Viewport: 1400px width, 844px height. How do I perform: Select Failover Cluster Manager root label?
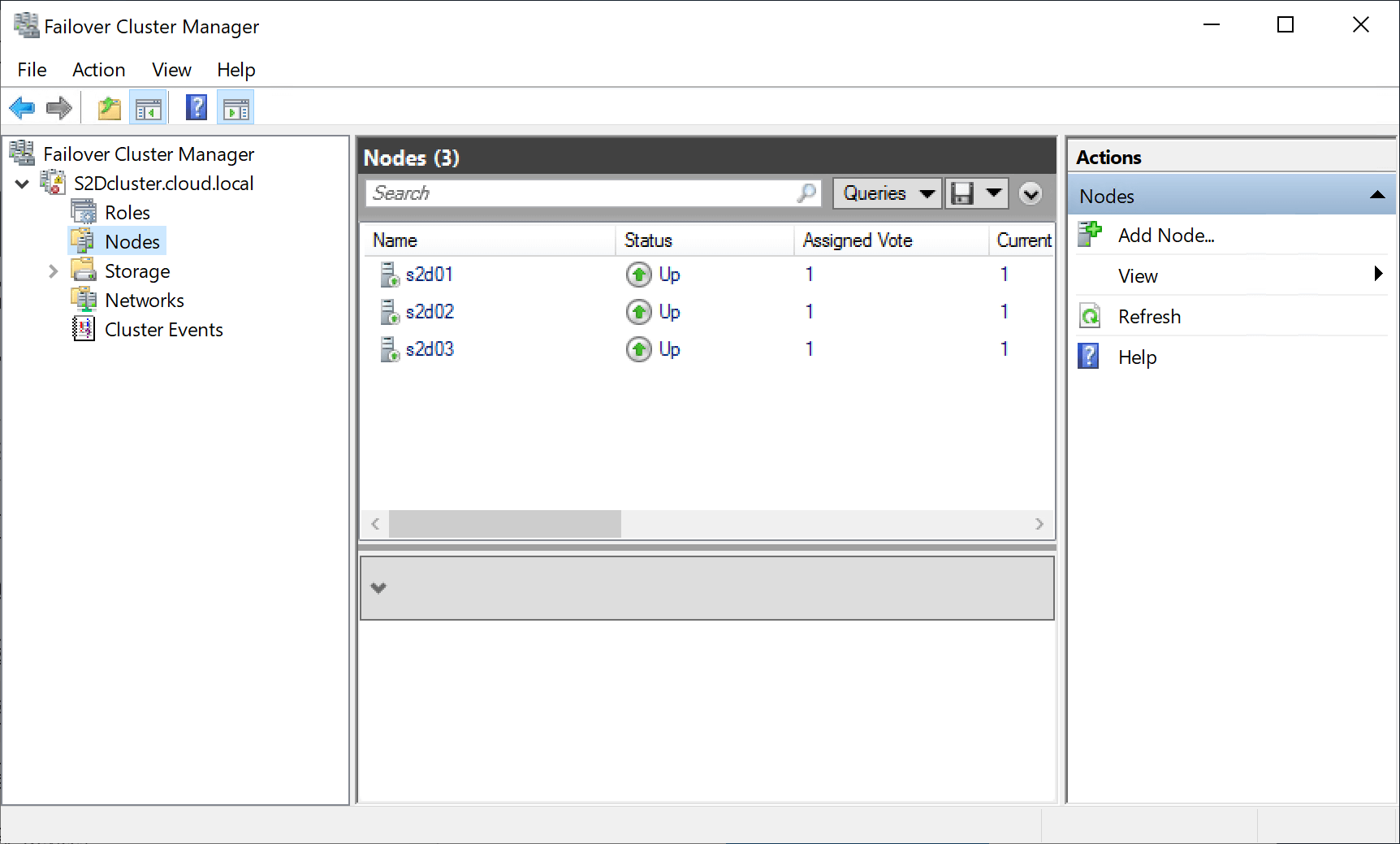pyautogui.click(x=149, y=154)
